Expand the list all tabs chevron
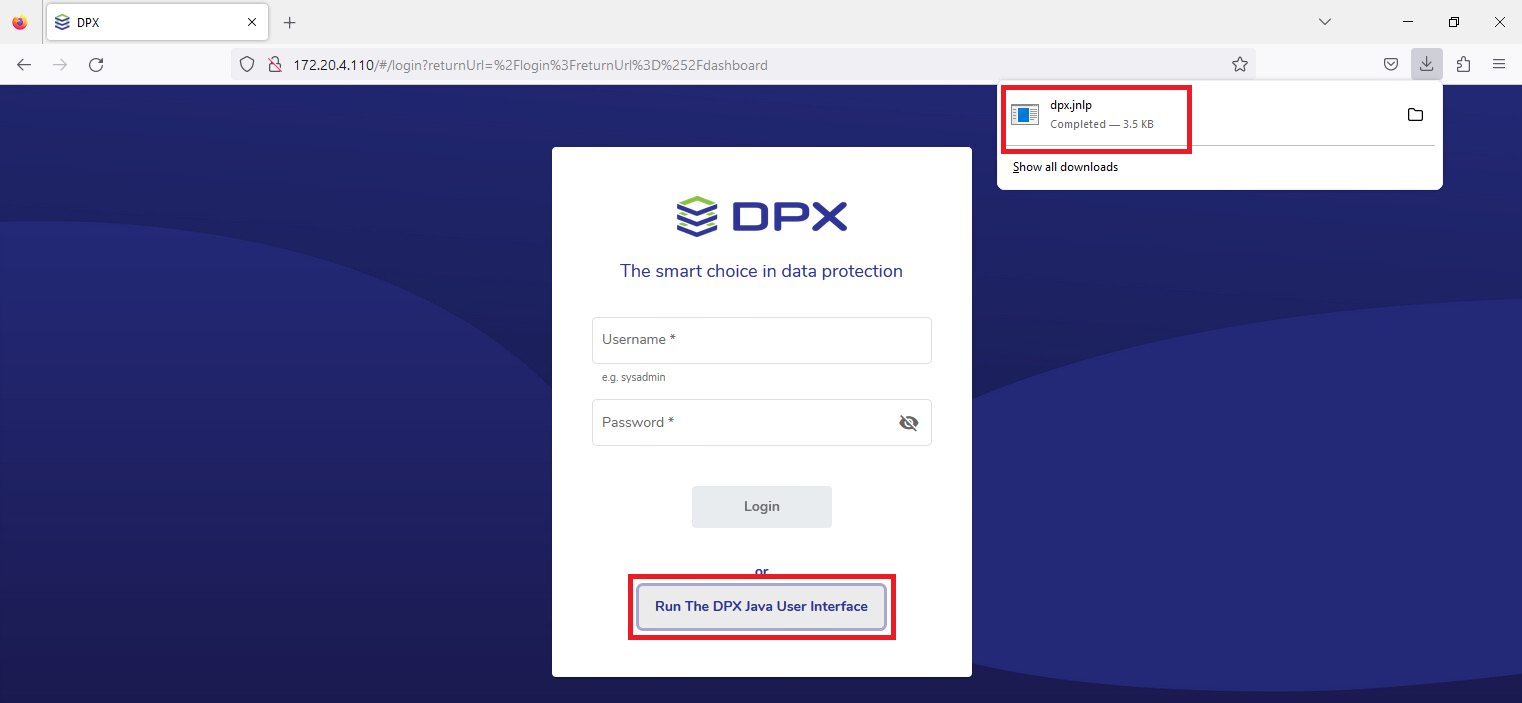 (x=1325, y=22)
